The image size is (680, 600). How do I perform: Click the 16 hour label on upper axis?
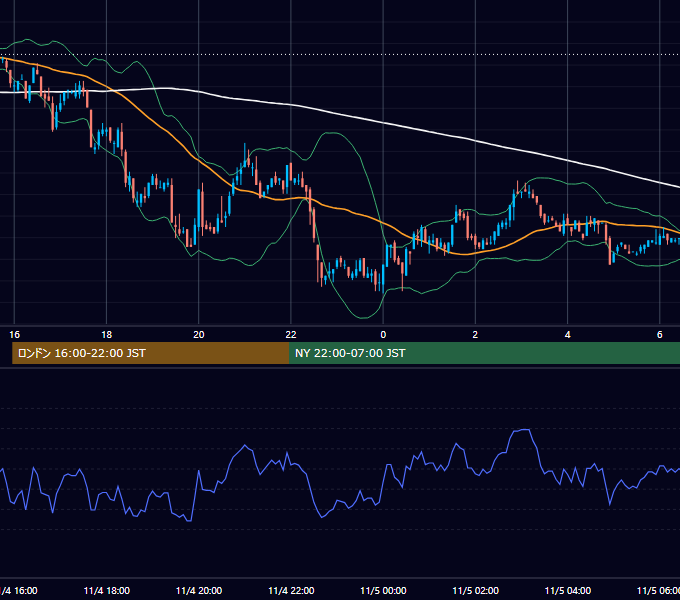tap(14, 335)
